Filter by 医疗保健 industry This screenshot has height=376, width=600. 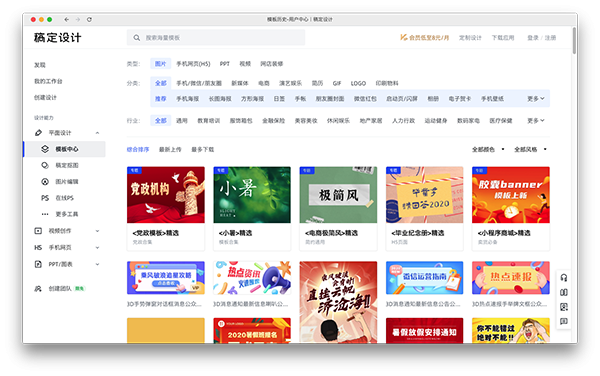click(x=501, y=120)
